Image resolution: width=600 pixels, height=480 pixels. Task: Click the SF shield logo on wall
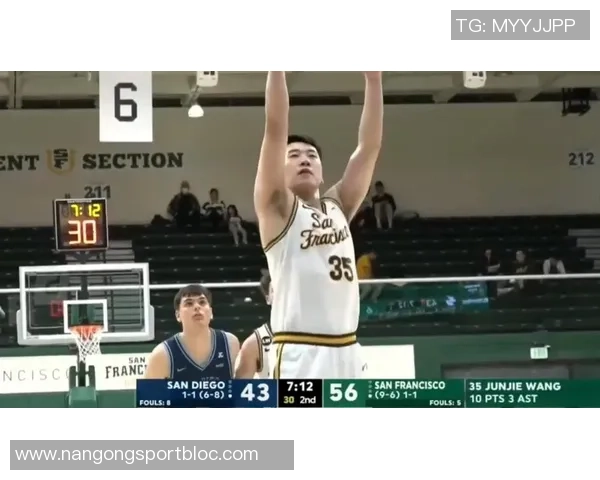click(x=61, y=161)
